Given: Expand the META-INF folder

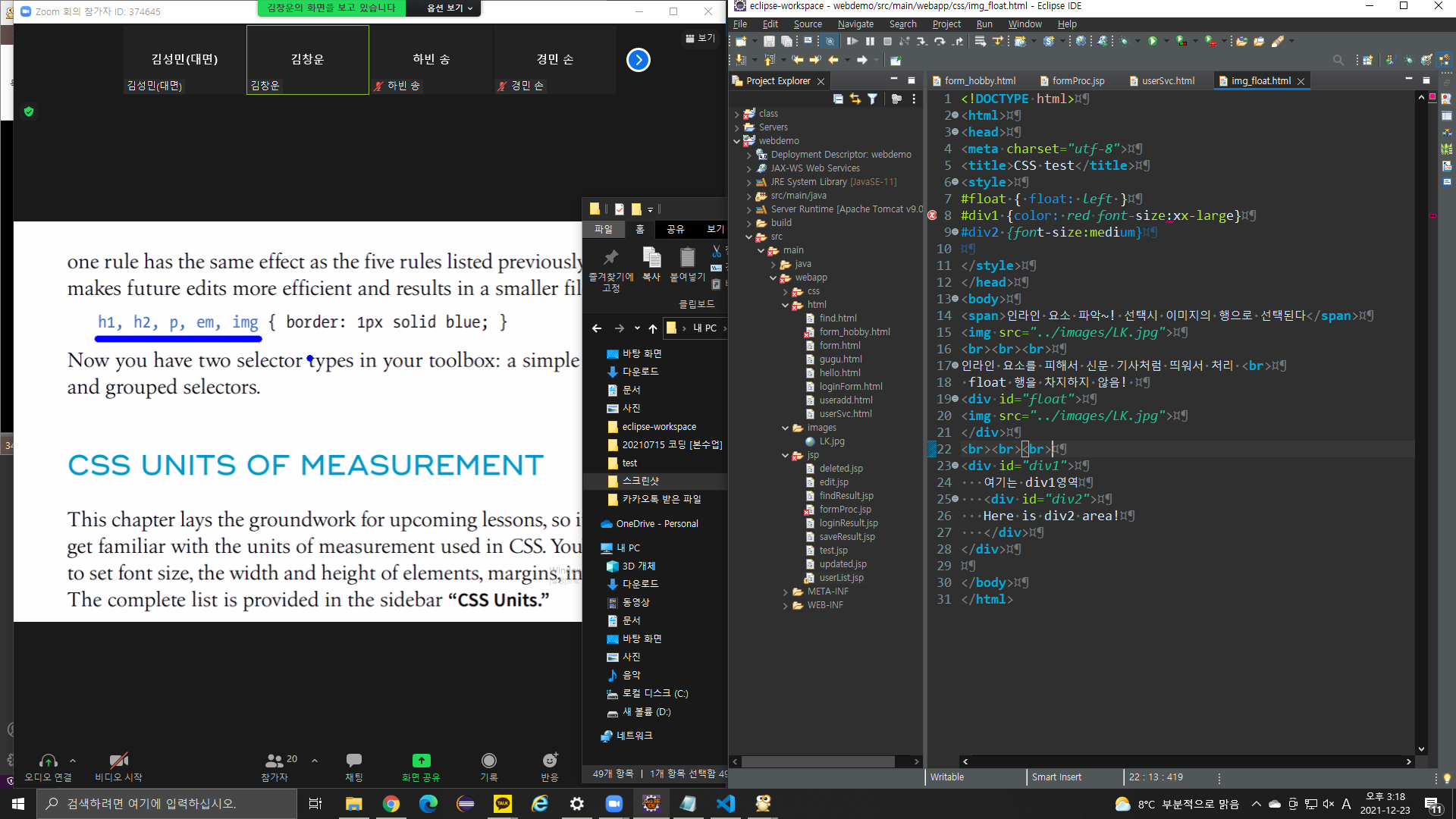Looking at the screenshot, I should pyautogui.click(x=786, y=591).
